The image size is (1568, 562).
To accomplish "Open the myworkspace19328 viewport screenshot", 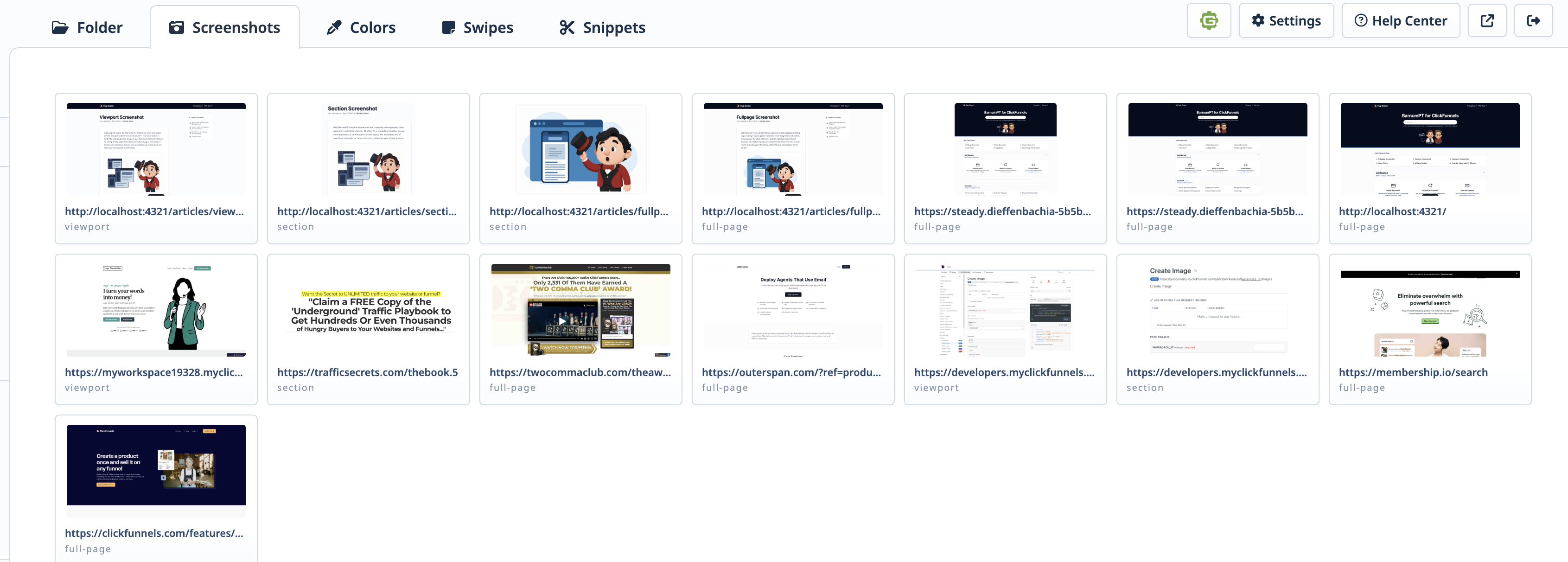I will [156, 309].
